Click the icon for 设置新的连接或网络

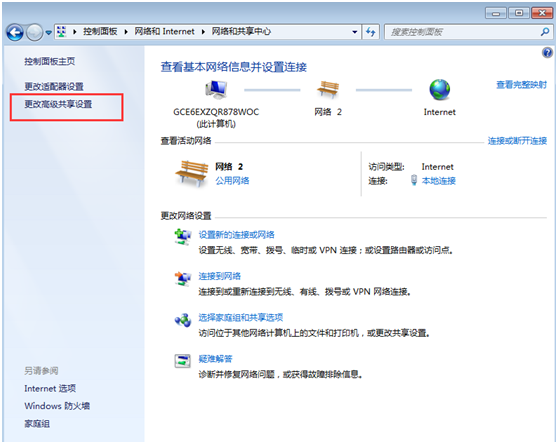click(x=183, y=236)
